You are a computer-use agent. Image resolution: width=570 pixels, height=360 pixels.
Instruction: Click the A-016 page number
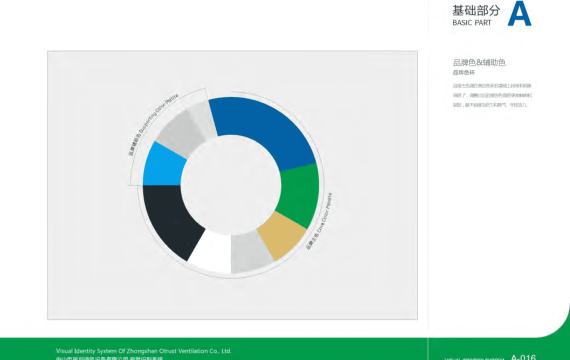coord(523,357)
